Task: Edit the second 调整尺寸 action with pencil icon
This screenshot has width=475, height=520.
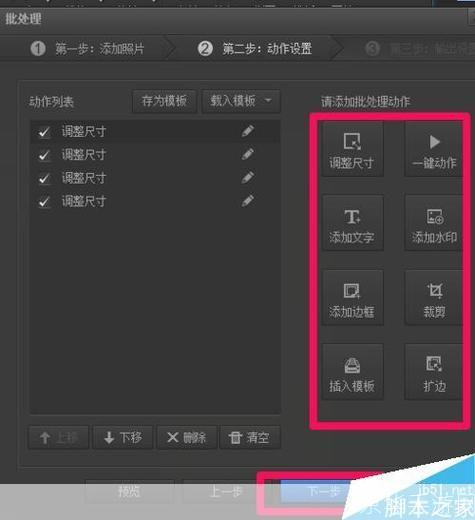Action: click(x=248, y=154)
